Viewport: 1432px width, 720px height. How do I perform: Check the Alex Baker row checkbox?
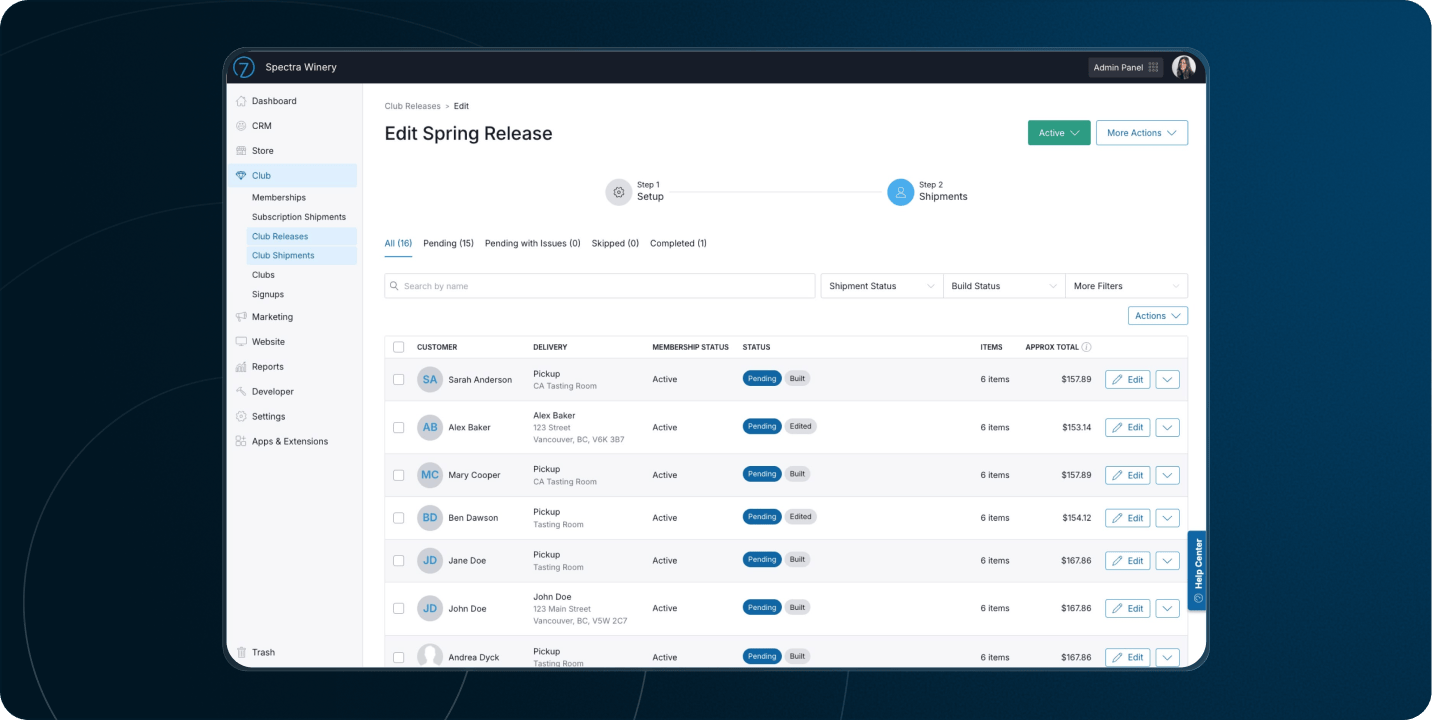pyautogui.click(x=399, y=427)
